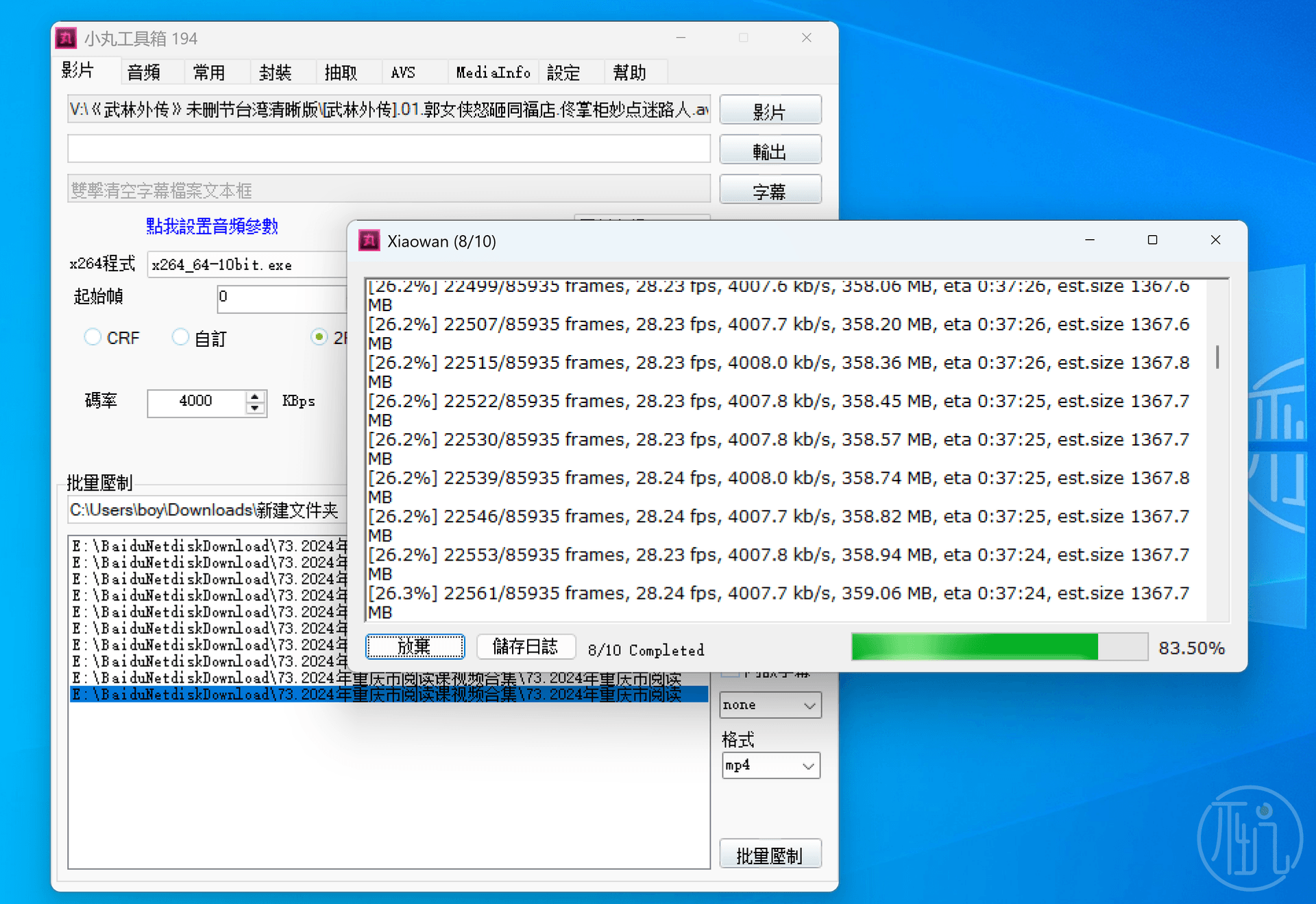Click the 點我設置音頻參數 link
1316x904 pixels.
tap(212, 226)
